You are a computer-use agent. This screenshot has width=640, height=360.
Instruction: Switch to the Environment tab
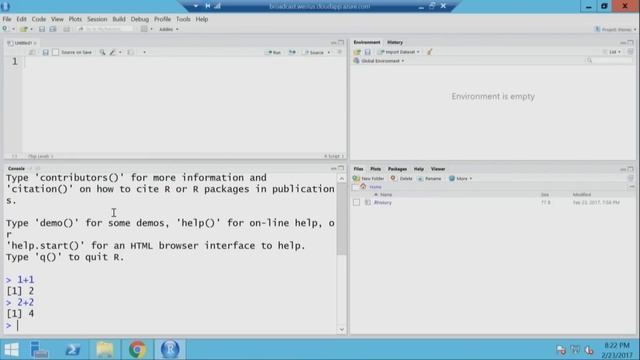367,42
